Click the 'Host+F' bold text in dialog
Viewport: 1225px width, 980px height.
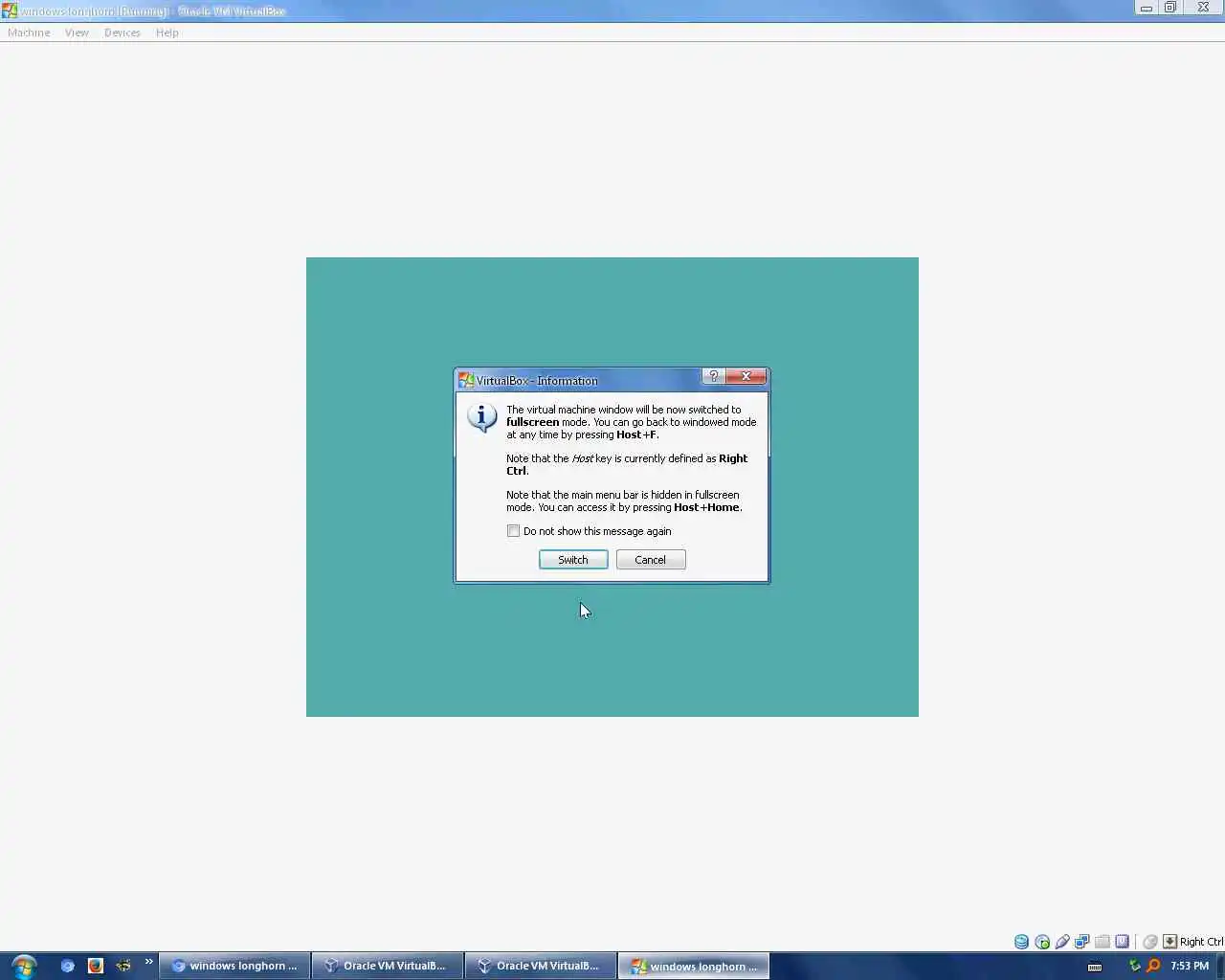636,434
